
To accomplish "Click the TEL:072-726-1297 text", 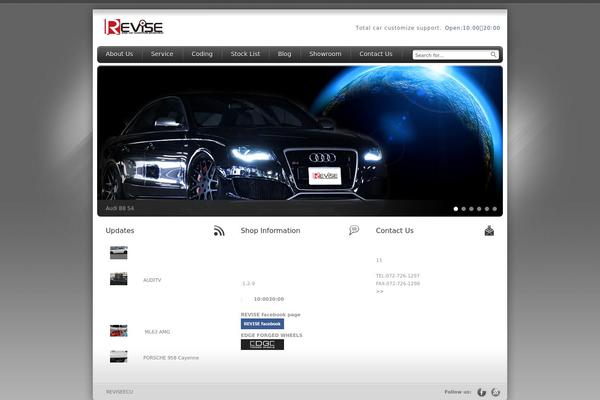I will 398,276.
